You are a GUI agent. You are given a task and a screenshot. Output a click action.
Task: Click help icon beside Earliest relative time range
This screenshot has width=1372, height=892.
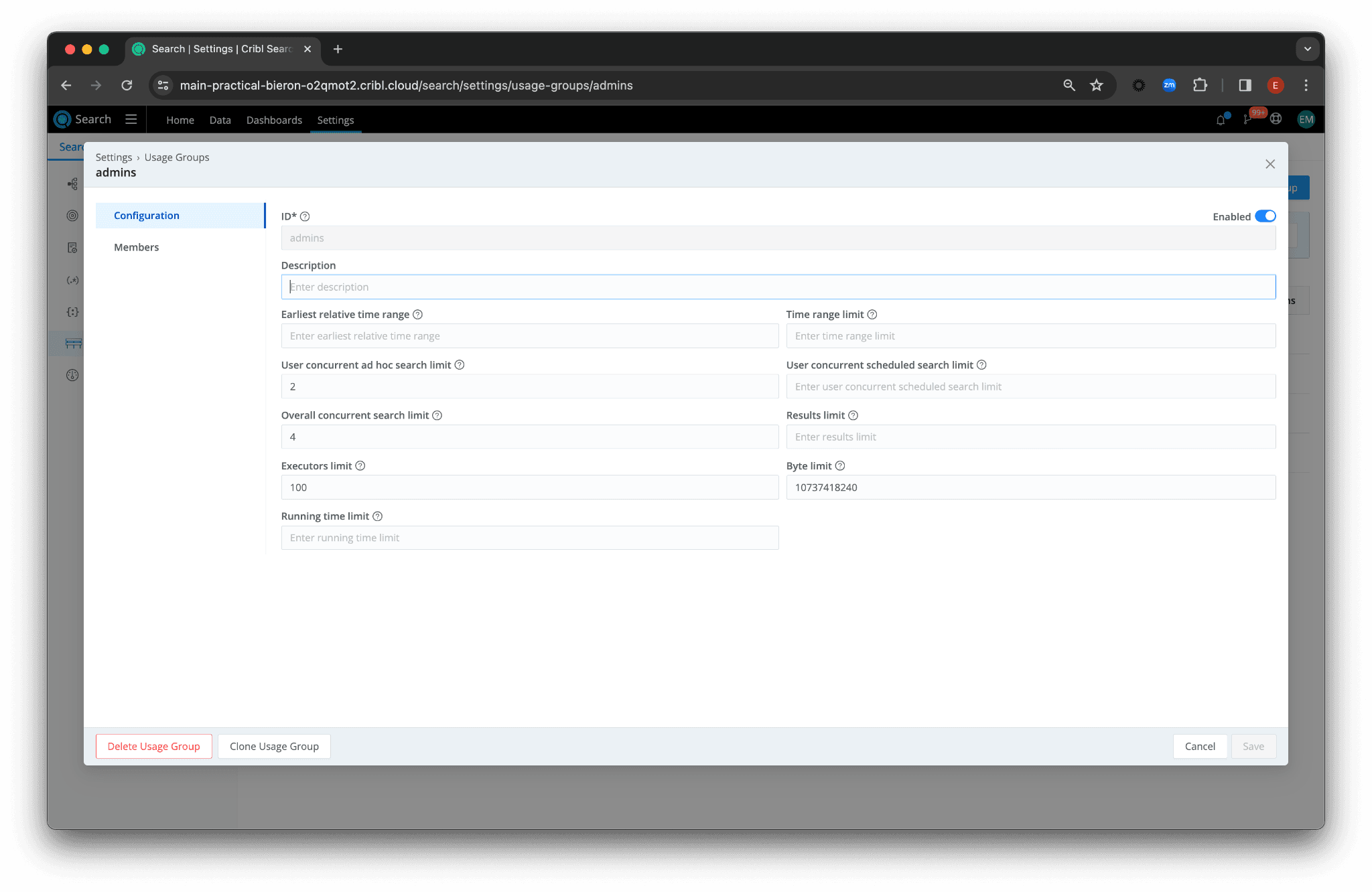pos(417,315)
